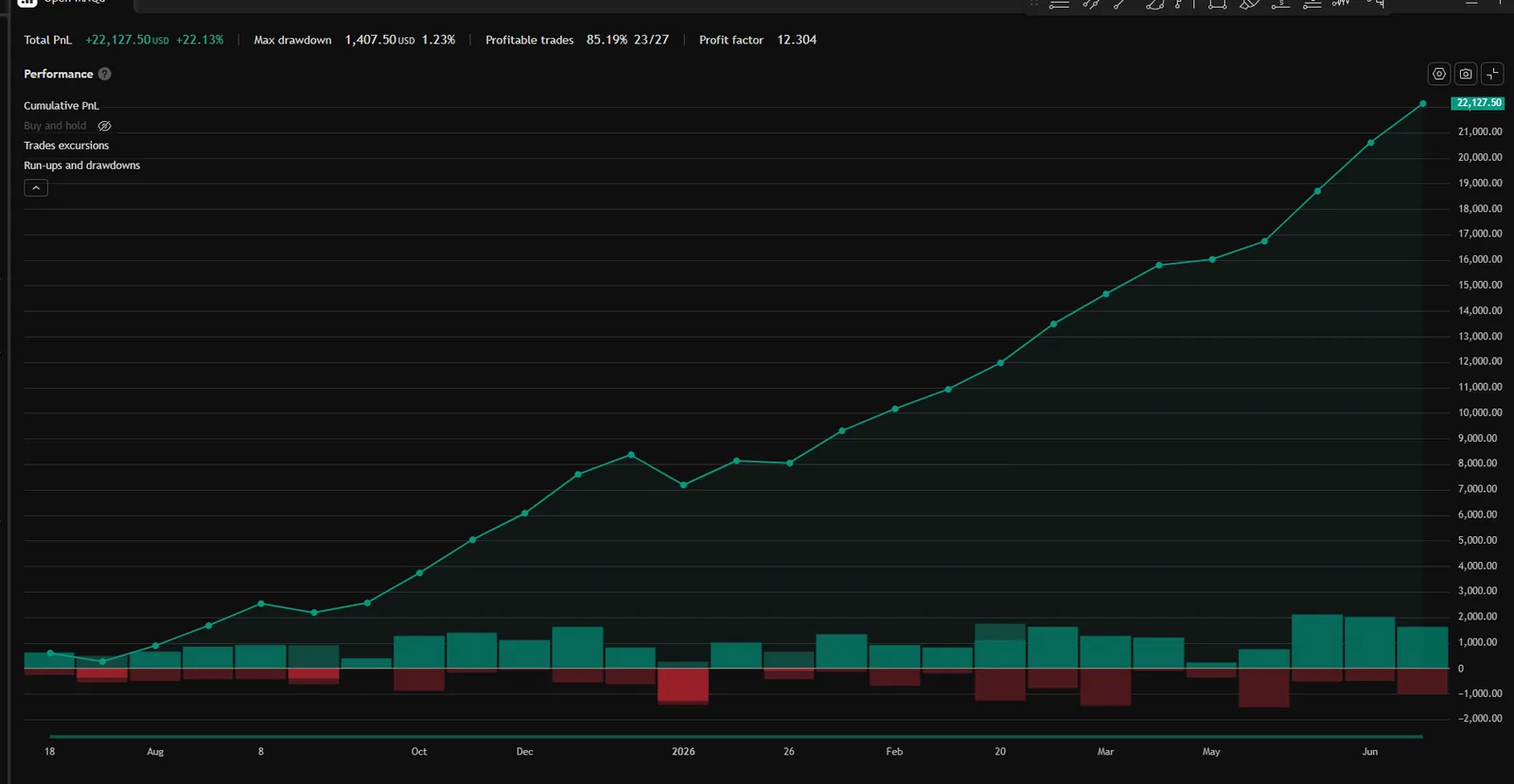1514x784 pixels.
Task: Click the Buy and hold label
Action: click(55, 126)
